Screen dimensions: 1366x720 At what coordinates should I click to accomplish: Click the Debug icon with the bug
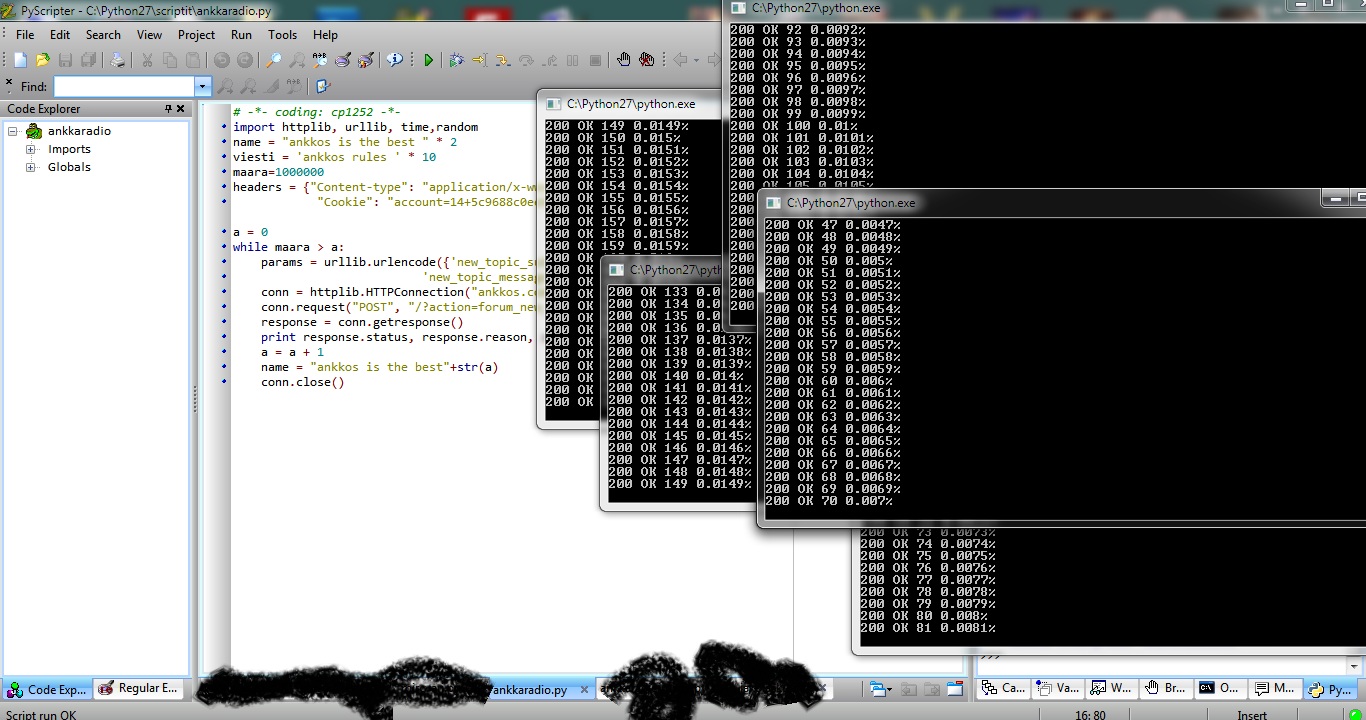coord(456,61)
